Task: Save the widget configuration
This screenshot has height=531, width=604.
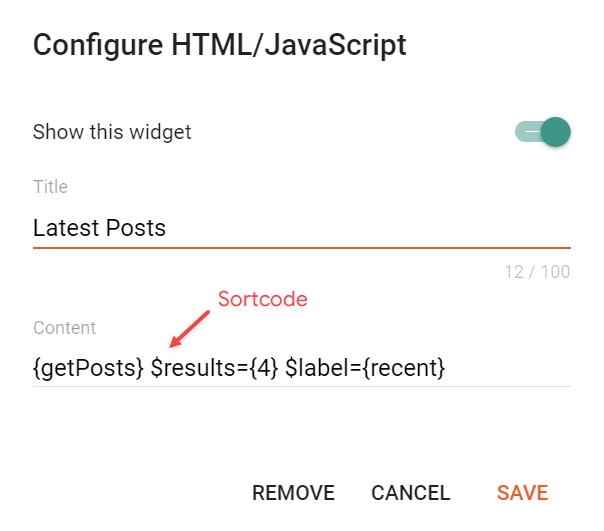Action: (x=522, y=493)
